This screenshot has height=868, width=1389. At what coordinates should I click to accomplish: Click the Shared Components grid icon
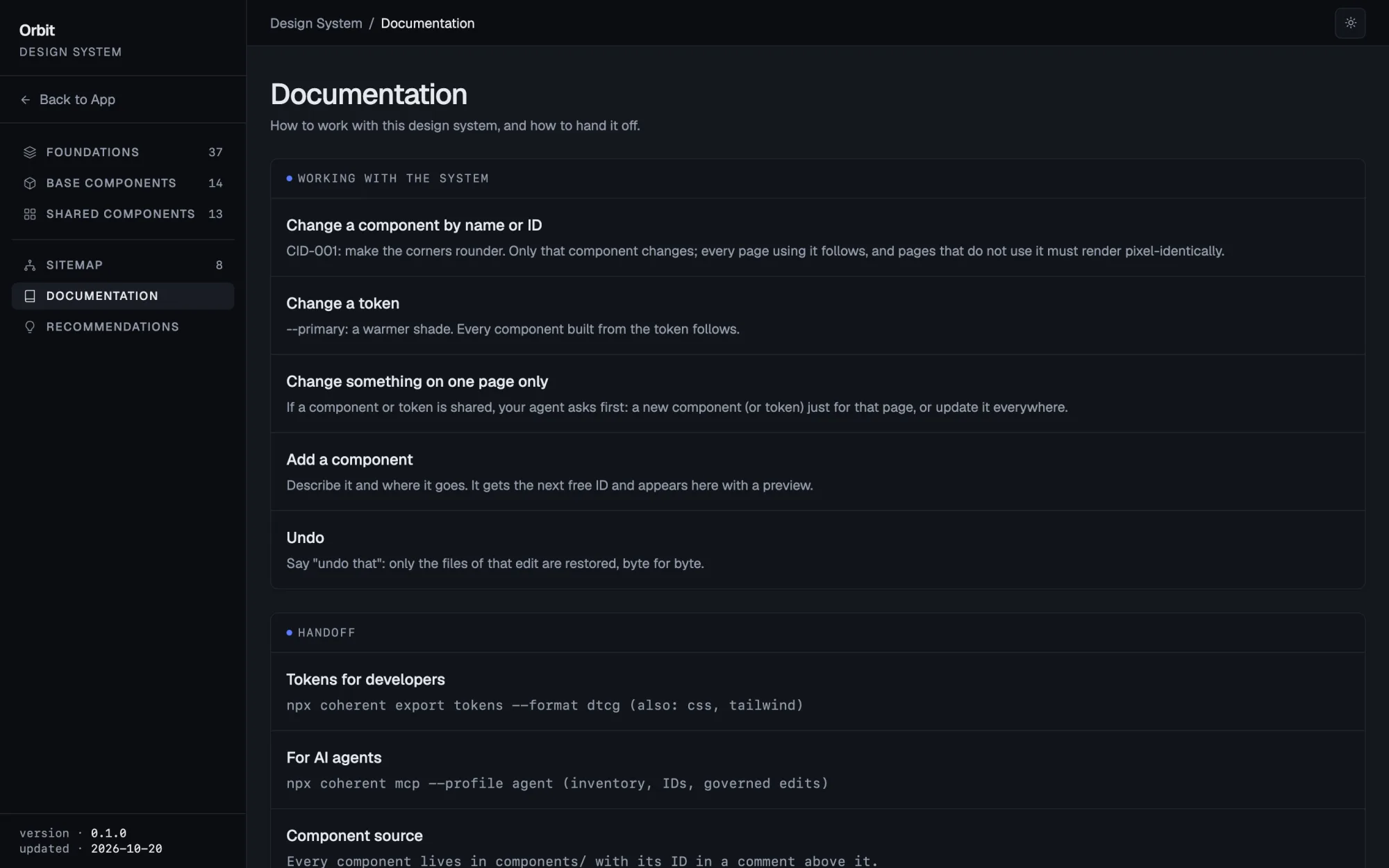tap(30, 214)
